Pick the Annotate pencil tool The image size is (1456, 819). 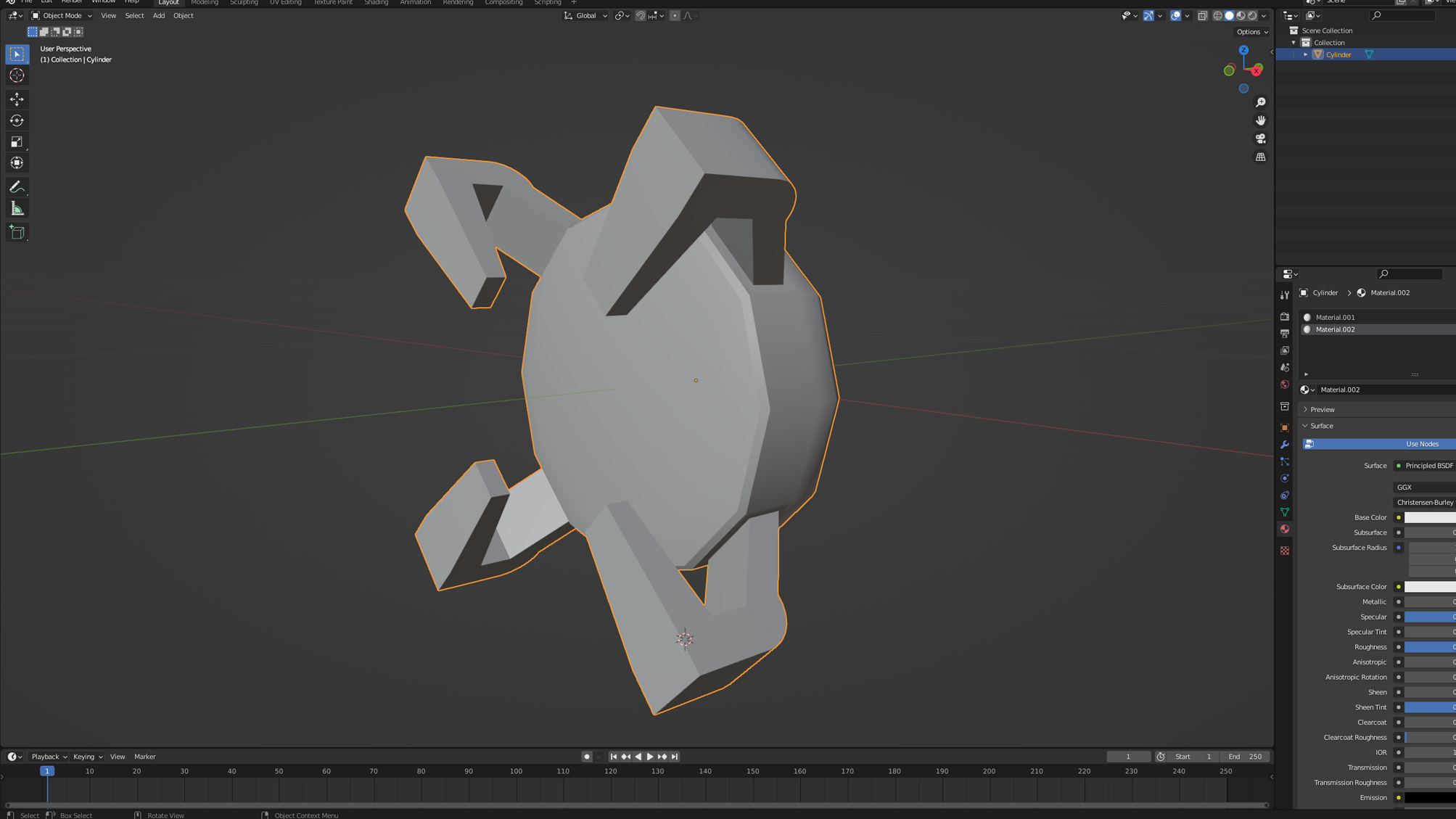[17, 187]
